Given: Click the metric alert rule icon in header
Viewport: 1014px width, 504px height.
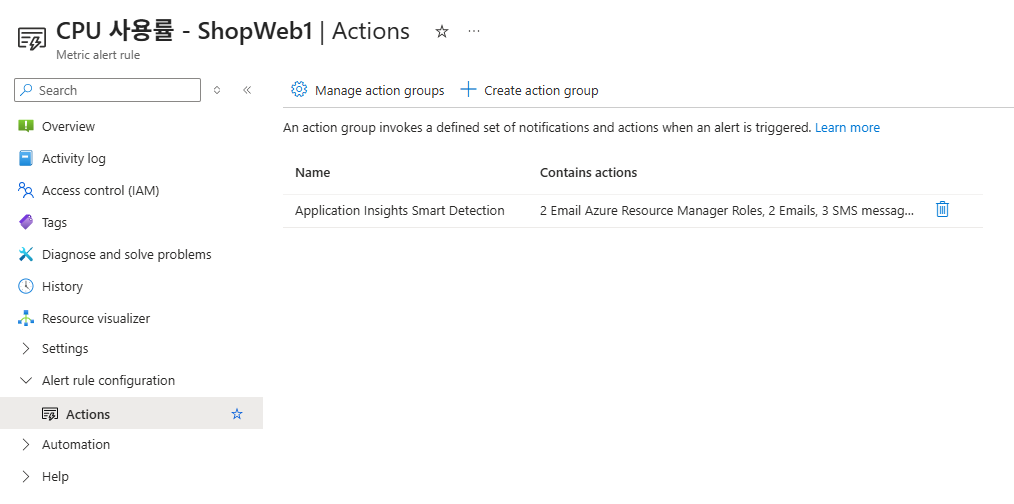Looking at the screenshot, I should pos(31,39).
